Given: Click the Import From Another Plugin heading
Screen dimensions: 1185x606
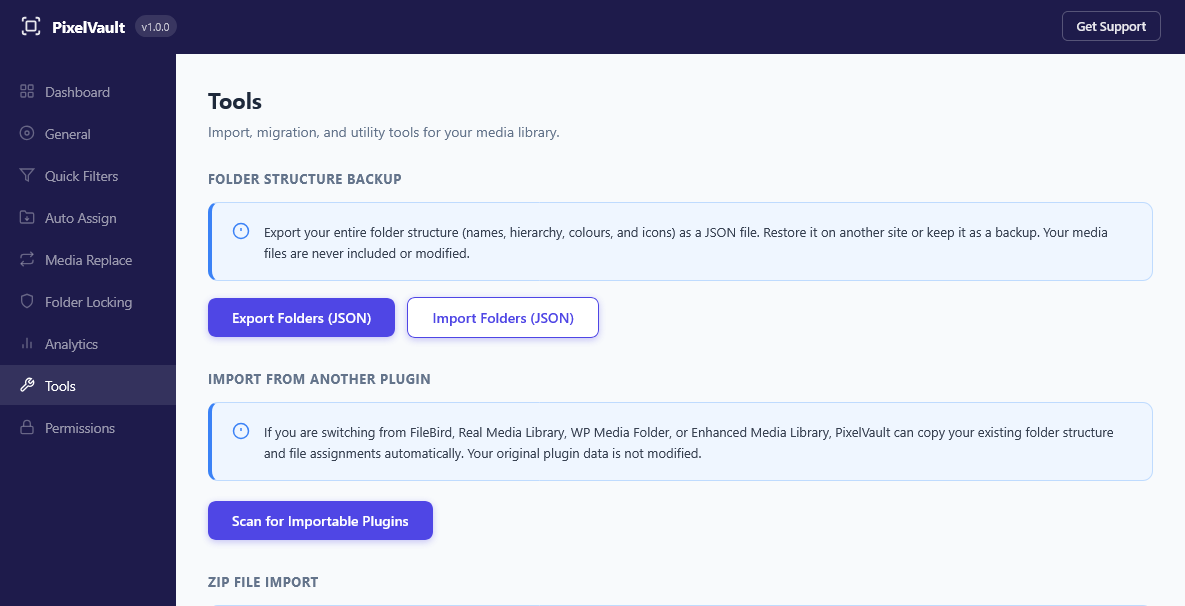Looking at the screenshot, I should point(319,379).
